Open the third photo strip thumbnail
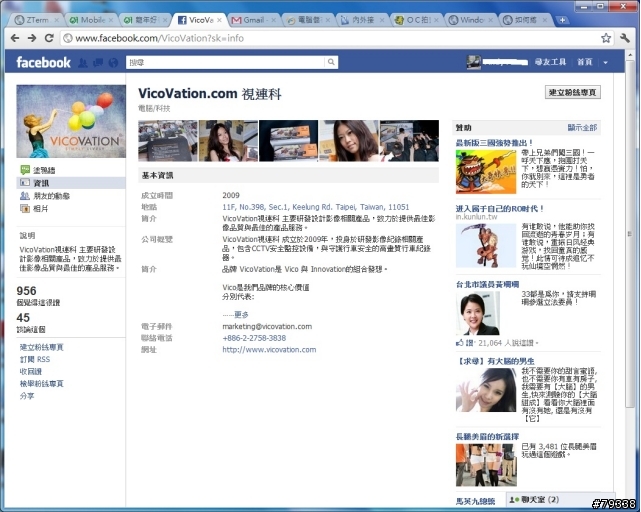Image resolution: width=641 pixels, height=512 pixels. point(288,141)
